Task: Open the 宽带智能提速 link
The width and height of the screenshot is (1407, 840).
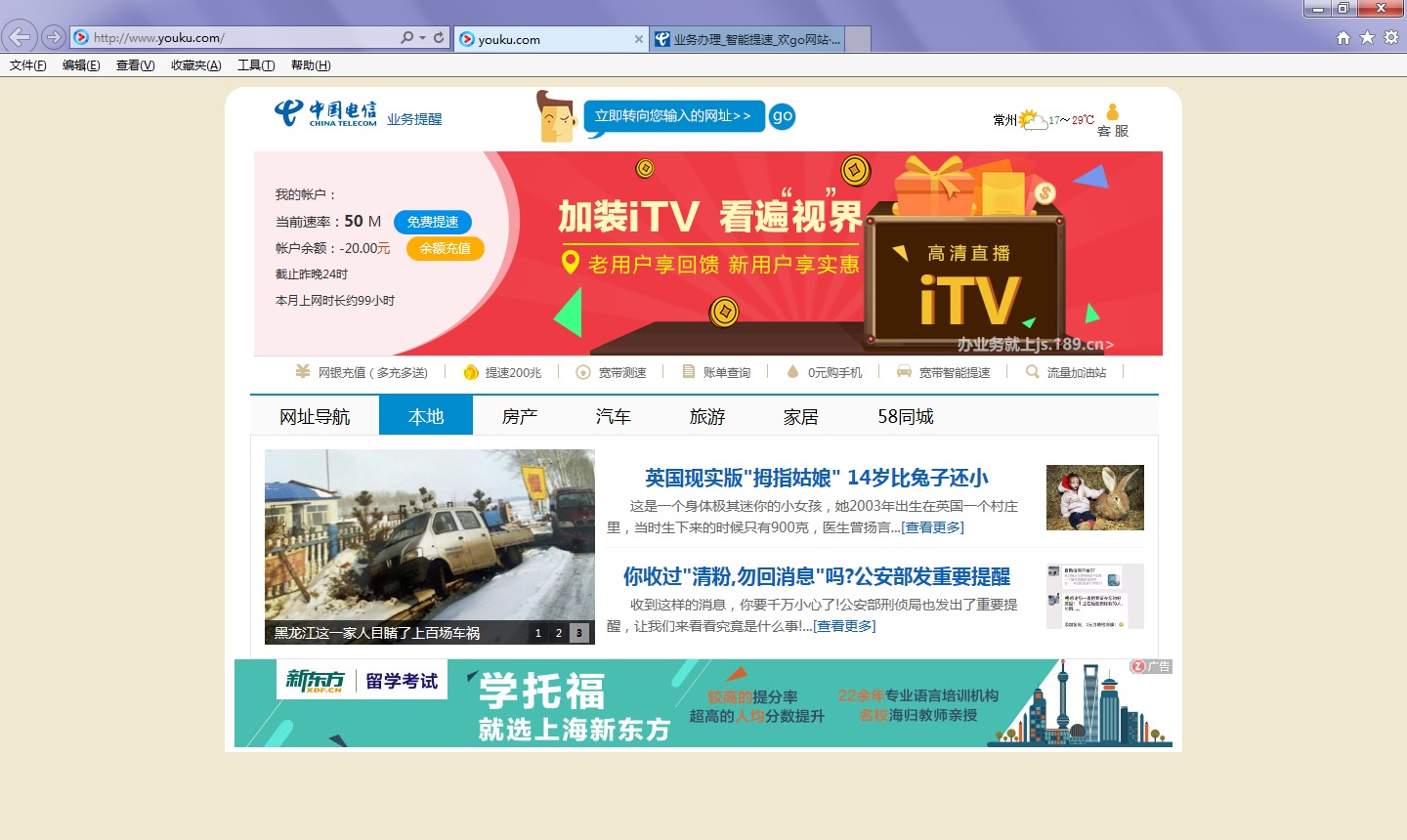Action: coord(955,373)
